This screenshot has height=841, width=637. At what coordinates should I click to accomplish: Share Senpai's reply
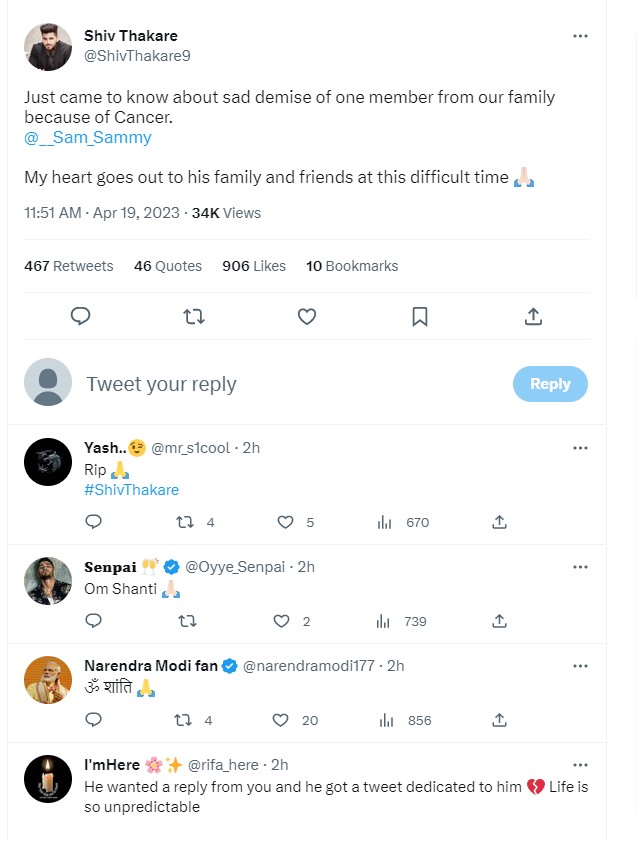pyautogui.click(x=499, y=621)
